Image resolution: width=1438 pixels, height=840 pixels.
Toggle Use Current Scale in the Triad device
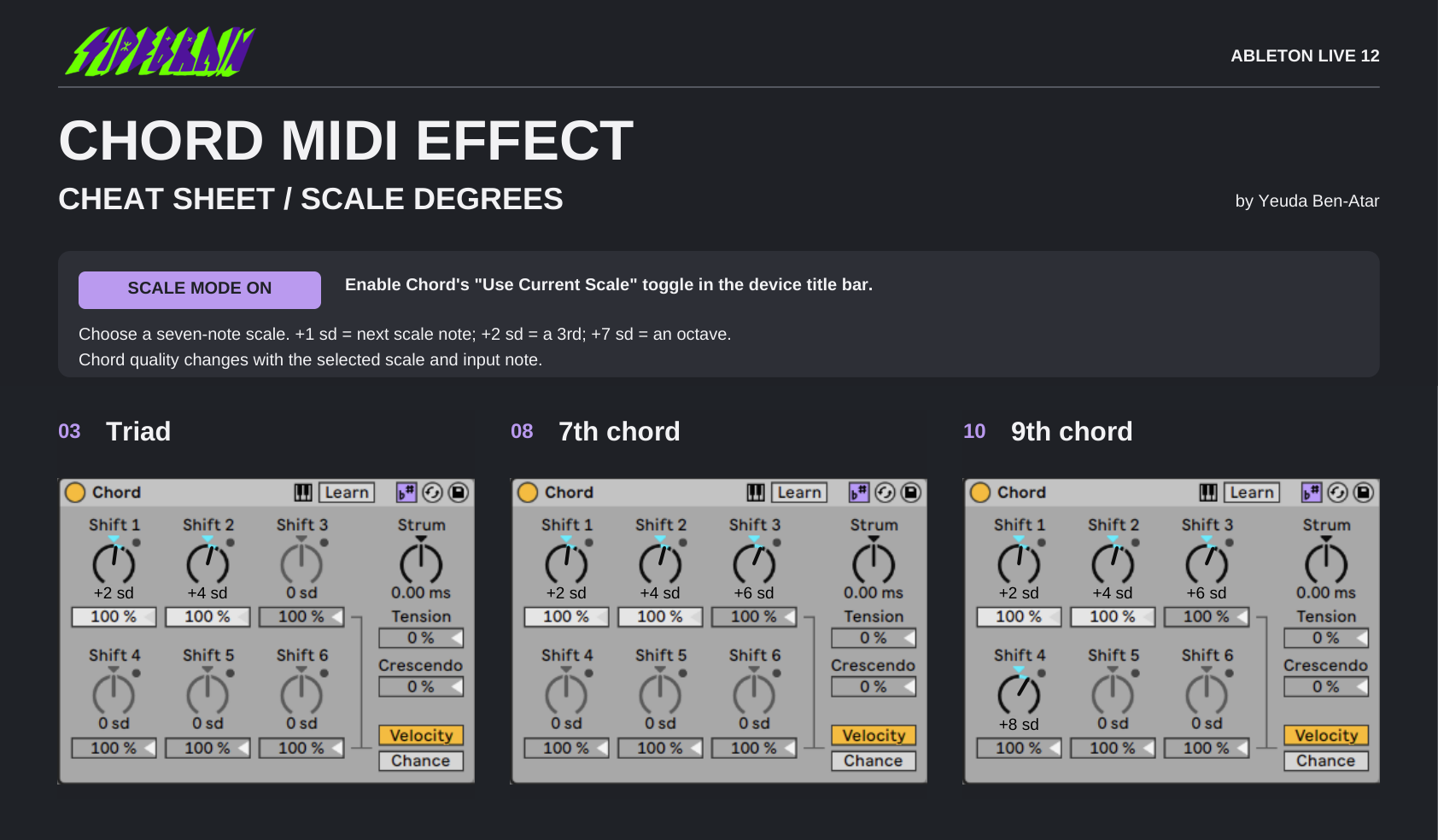406,493
